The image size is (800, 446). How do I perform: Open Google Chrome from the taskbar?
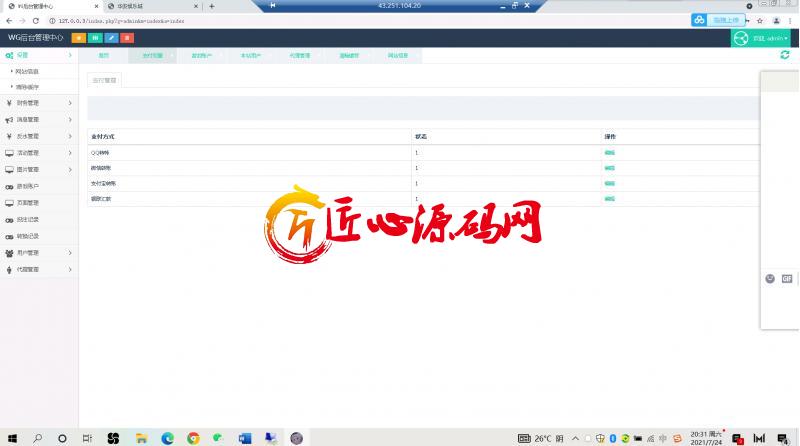pos(193,438)
